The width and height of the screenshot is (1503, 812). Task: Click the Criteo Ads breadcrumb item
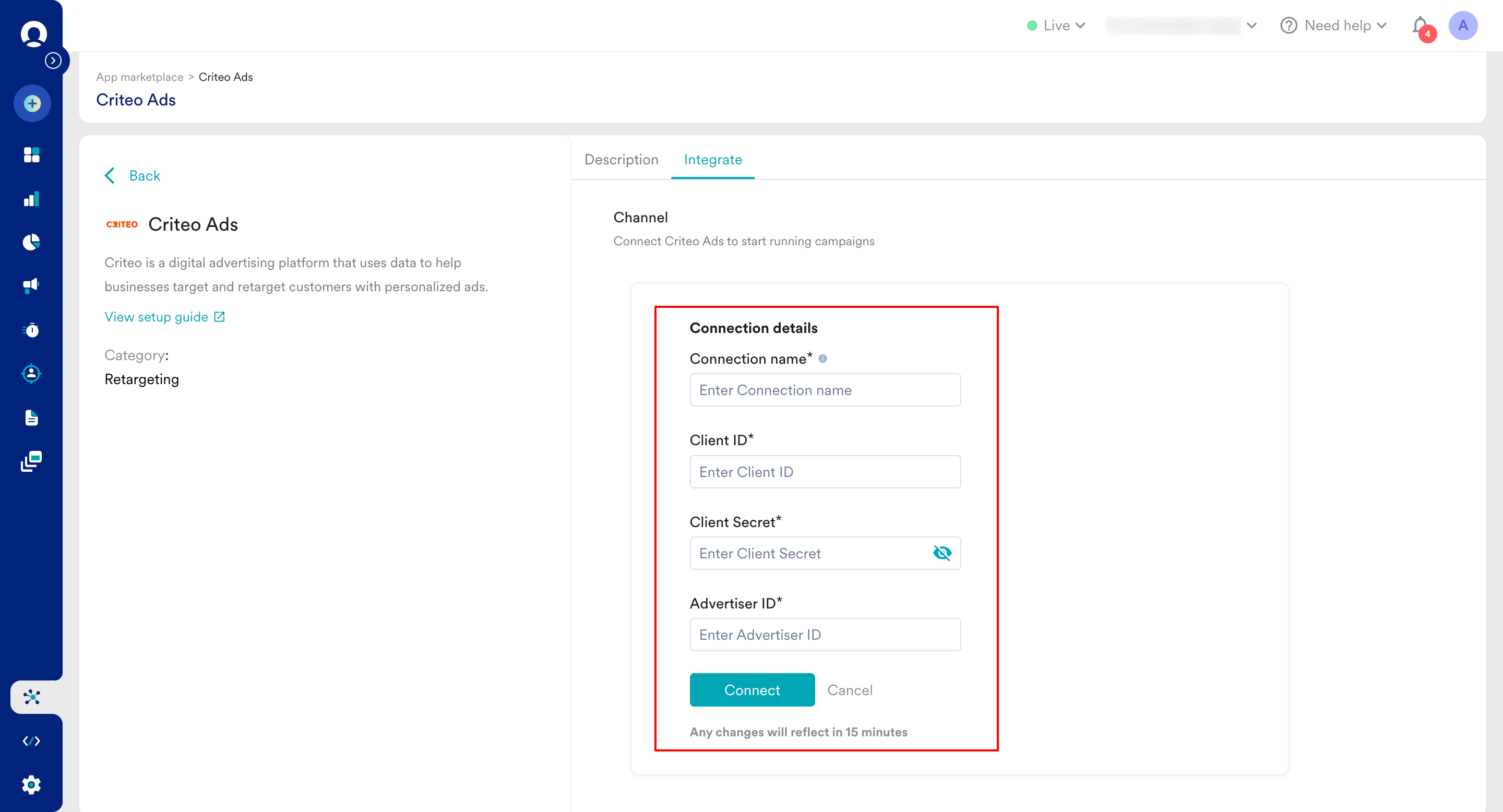coord(226,77)
